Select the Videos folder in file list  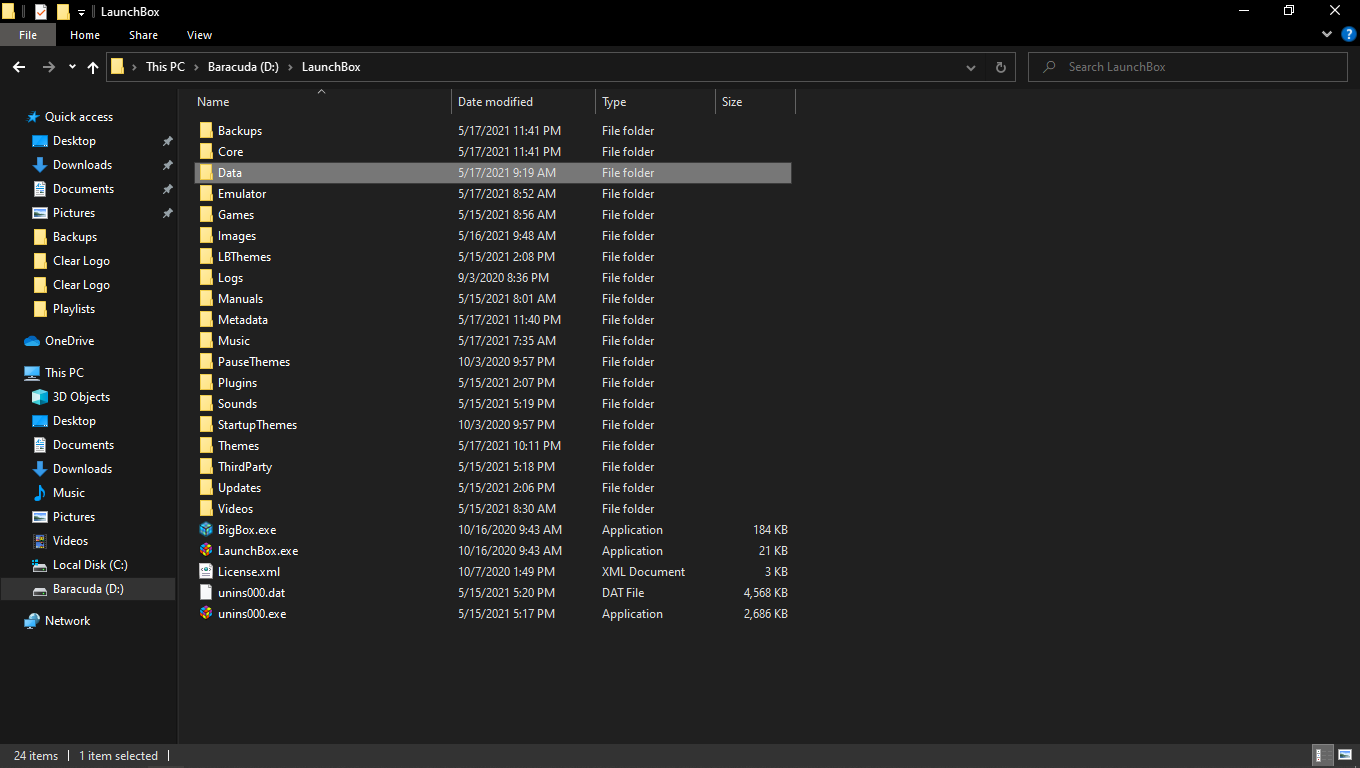(x=236, y=509)
